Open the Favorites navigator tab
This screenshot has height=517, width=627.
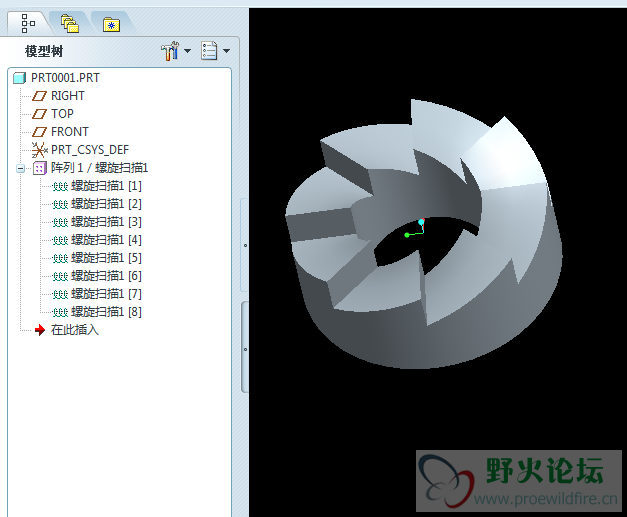(111, 24)
